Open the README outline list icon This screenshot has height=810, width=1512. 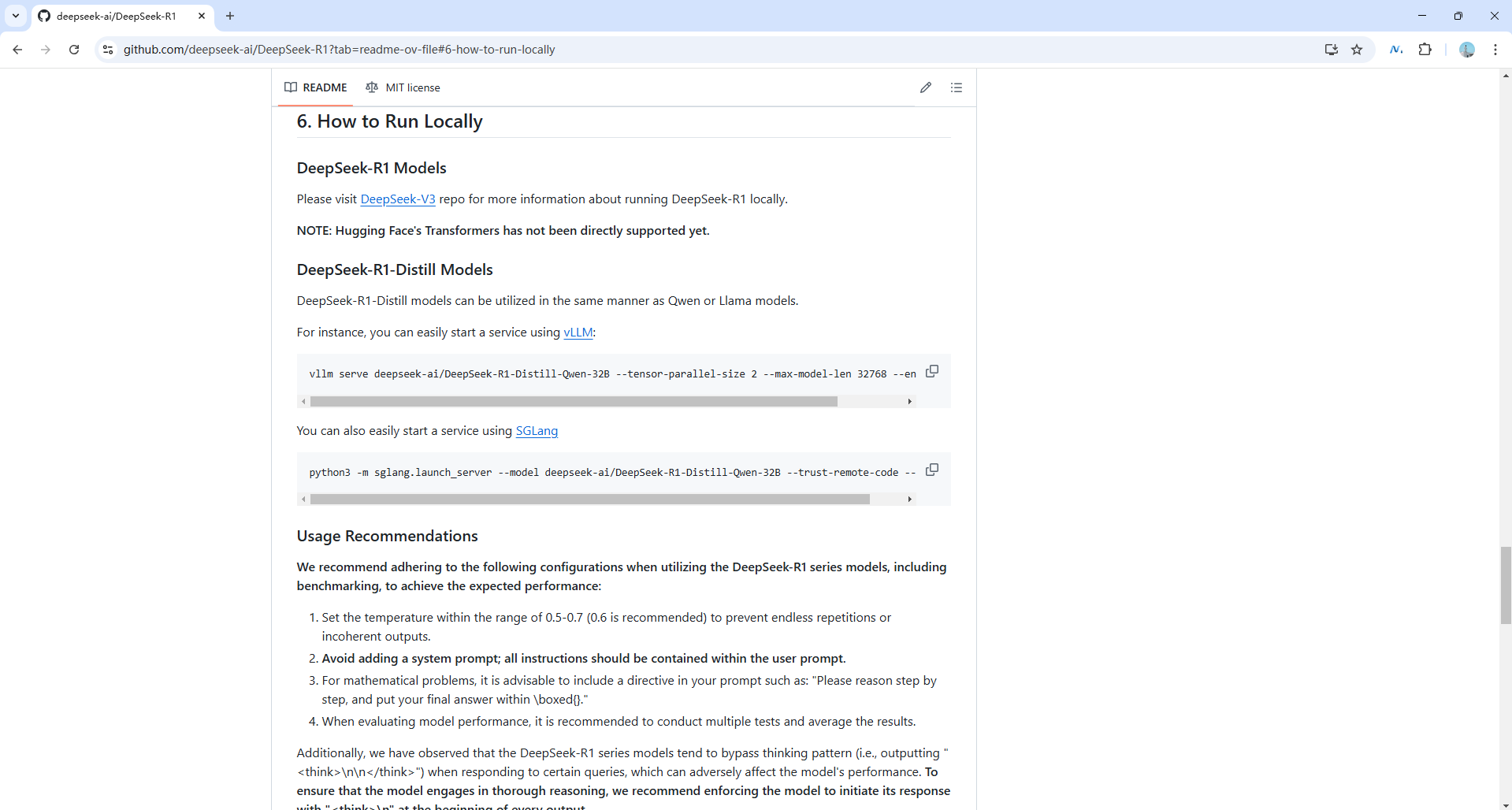coord(957,87)
